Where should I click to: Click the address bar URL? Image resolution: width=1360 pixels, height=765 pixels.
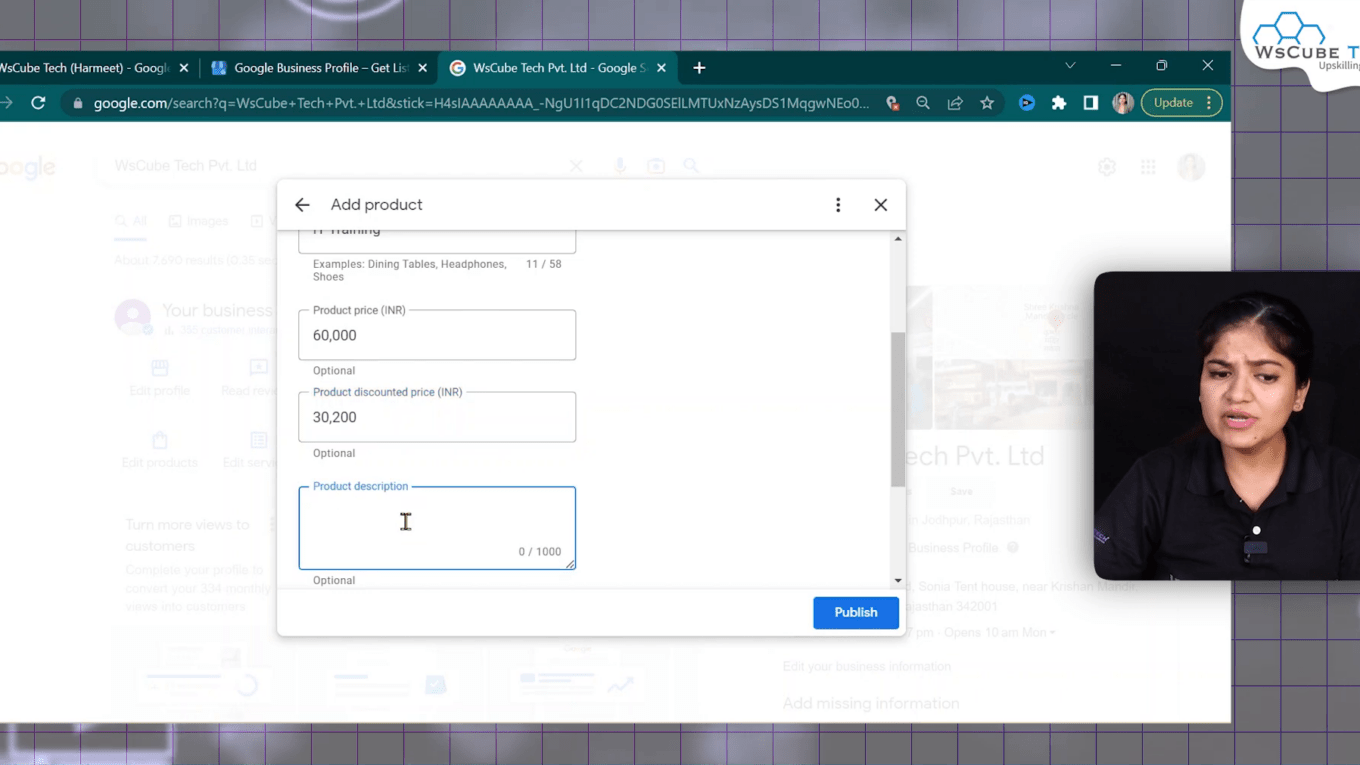click(x=481, y=103)
